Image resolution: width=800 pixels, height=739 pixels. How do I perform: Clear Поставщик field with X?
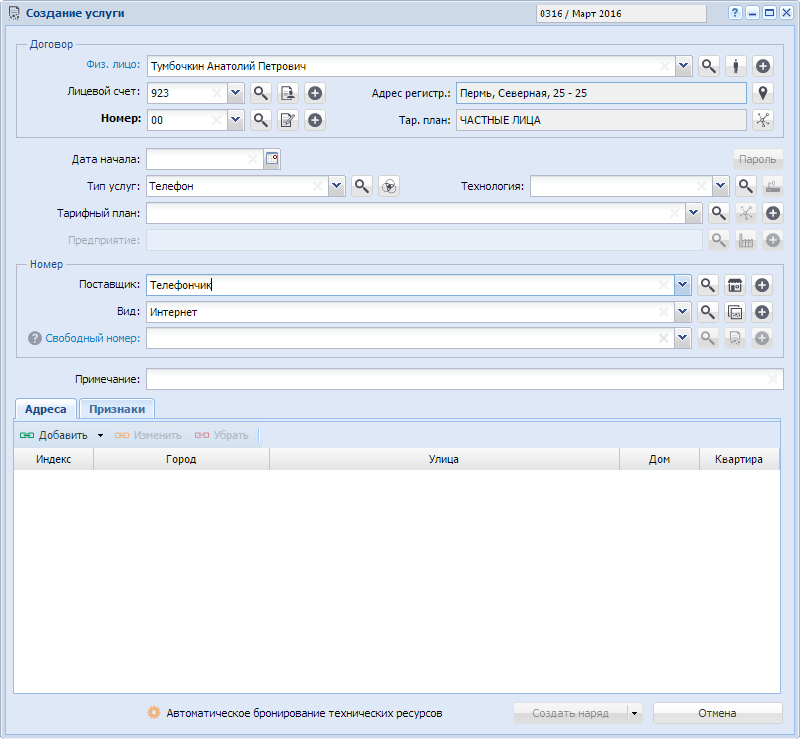(663, 285)
